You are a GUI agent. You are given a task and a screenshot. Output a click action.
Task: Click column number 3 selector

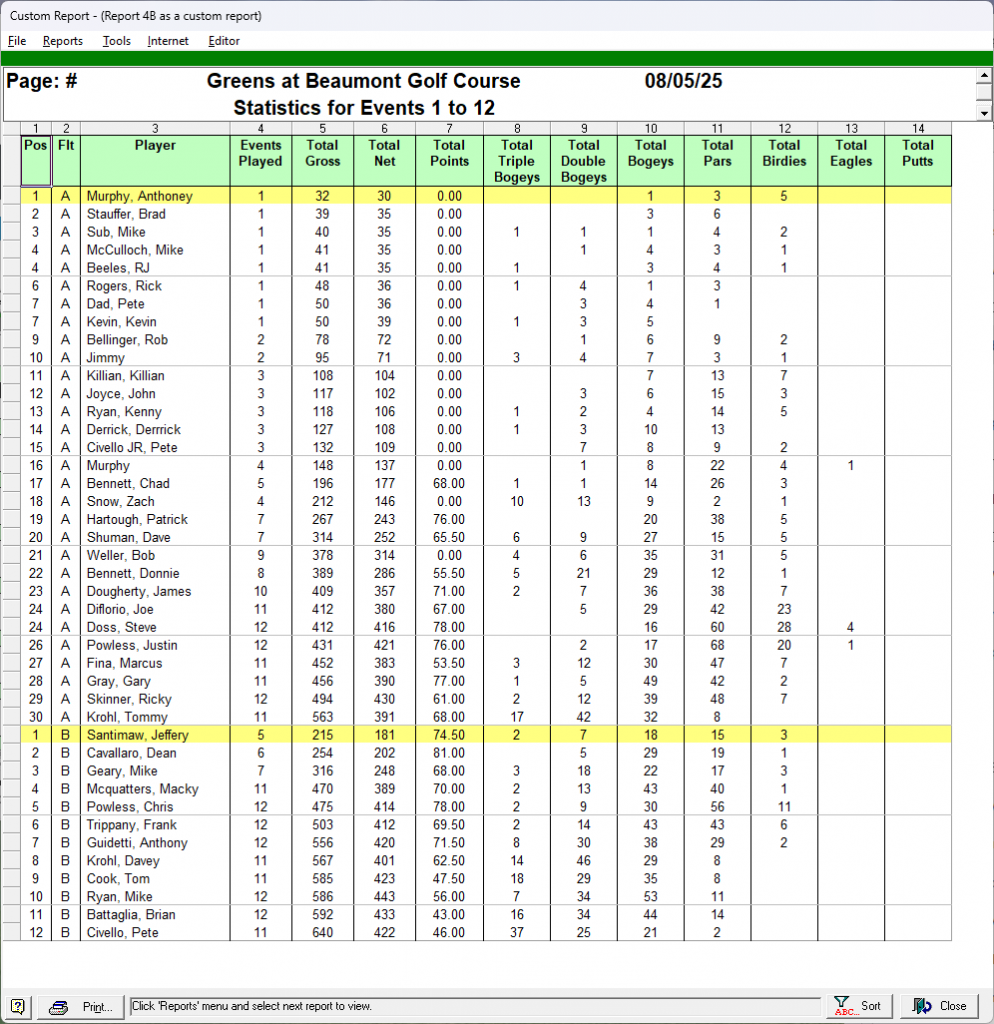pyautogui.click(x=155, y=128)
